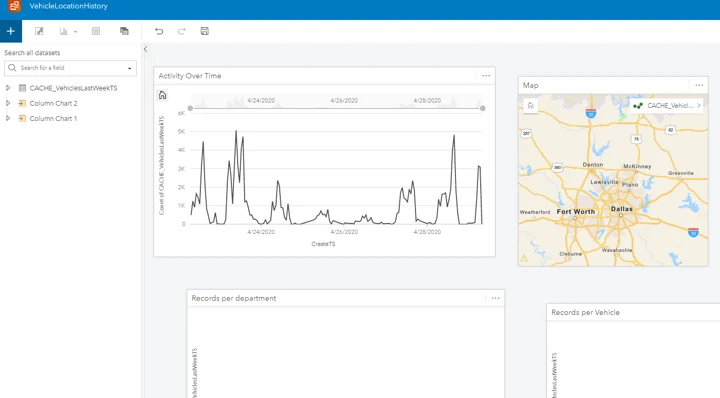Click the Map card title
Image resolution: width=720 pixels, height=398 pixels.
[530, 85]
